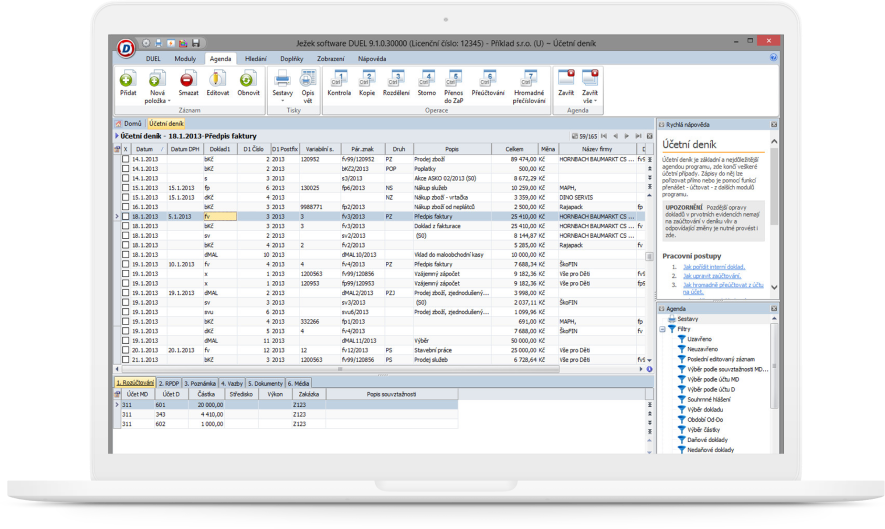885x529 pixels.
Task: Click the Přeúčtování operation icon
Action: pyautogui.click(x=488, y=80)
